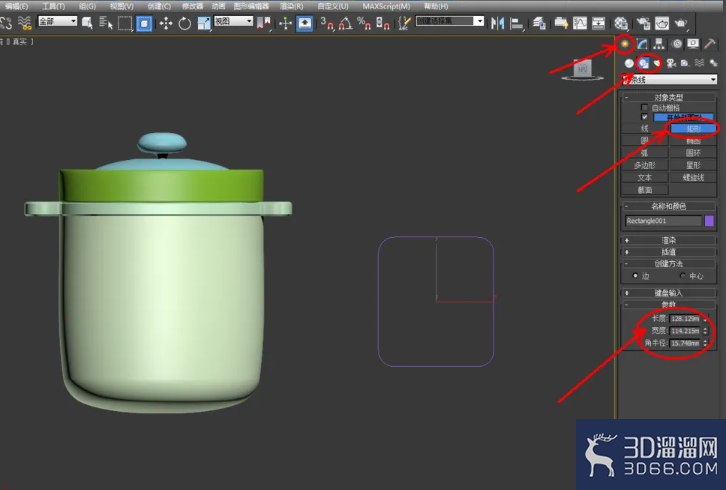The height and width of the screenshot is (490, 726).
Task: Open Render Setup teapot icon
Action: click(643, 23)
